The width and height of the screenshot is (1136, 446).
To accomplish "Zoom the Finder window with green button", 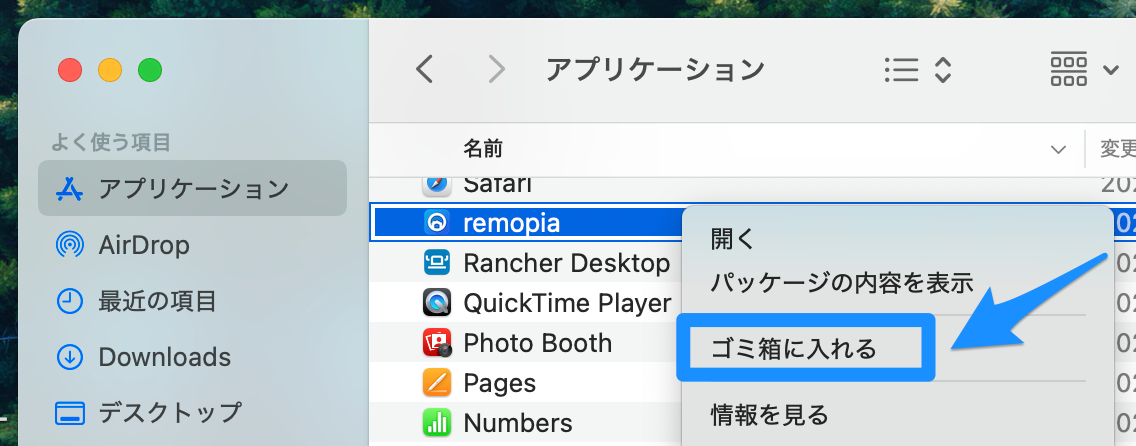I will pos(150,70).
